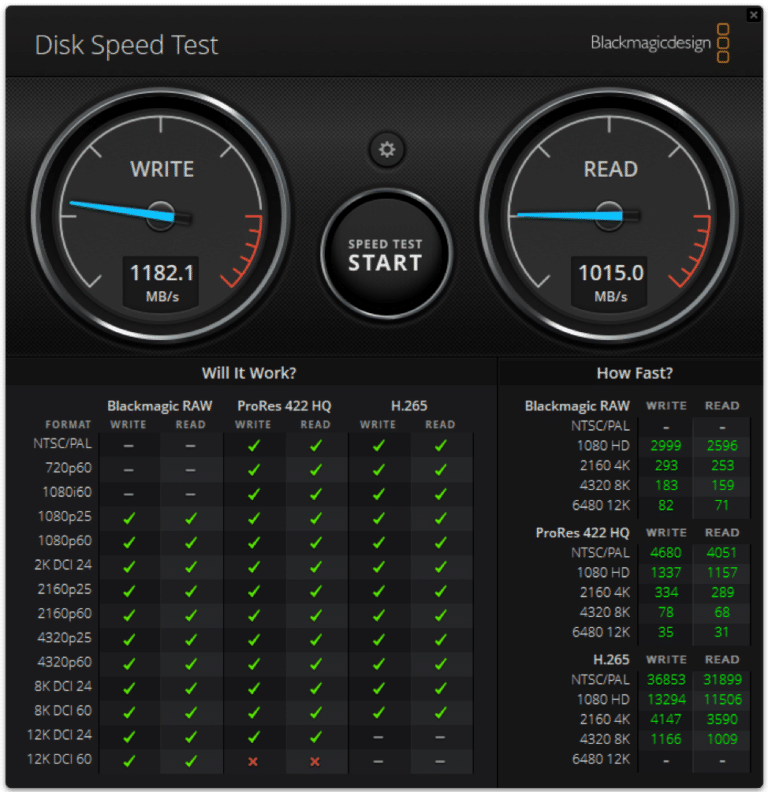This screenshot has height=792, width=768.
Task: Click the Will It Work? heading
Action: 249,373
